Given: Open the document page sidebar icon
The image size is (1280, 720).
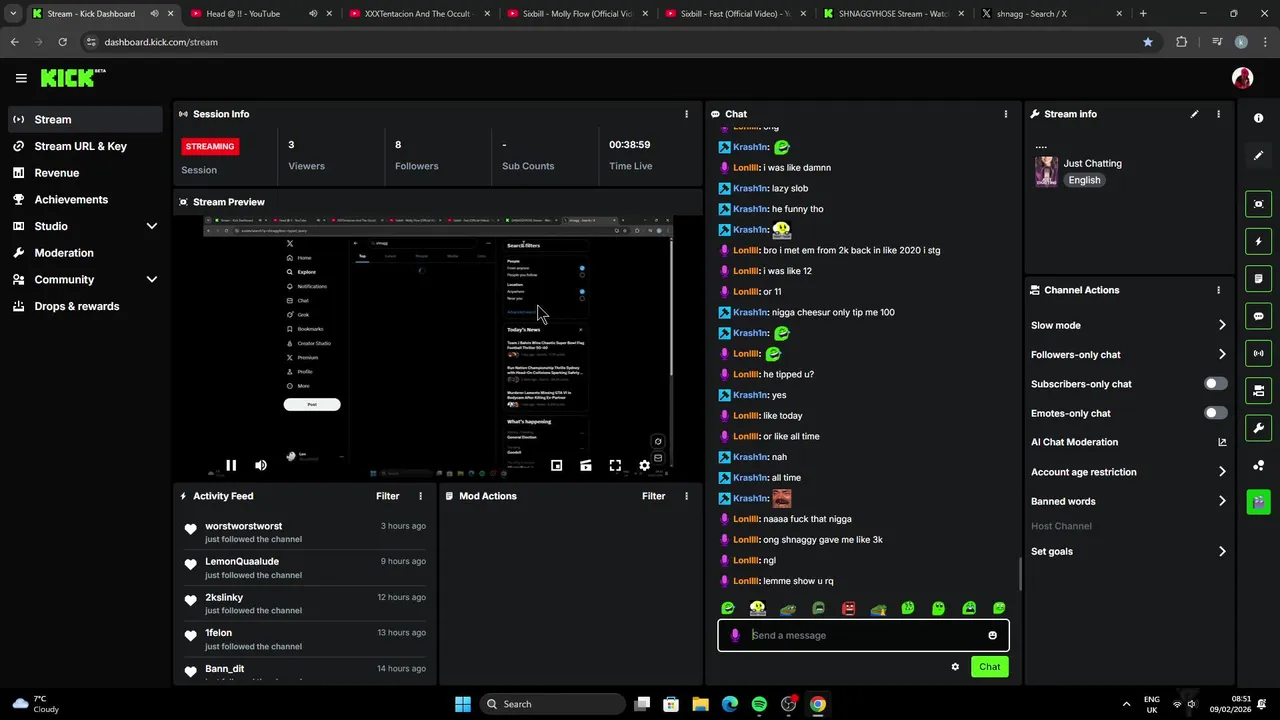Looking at the screenshot, I should pos(1258,278).
